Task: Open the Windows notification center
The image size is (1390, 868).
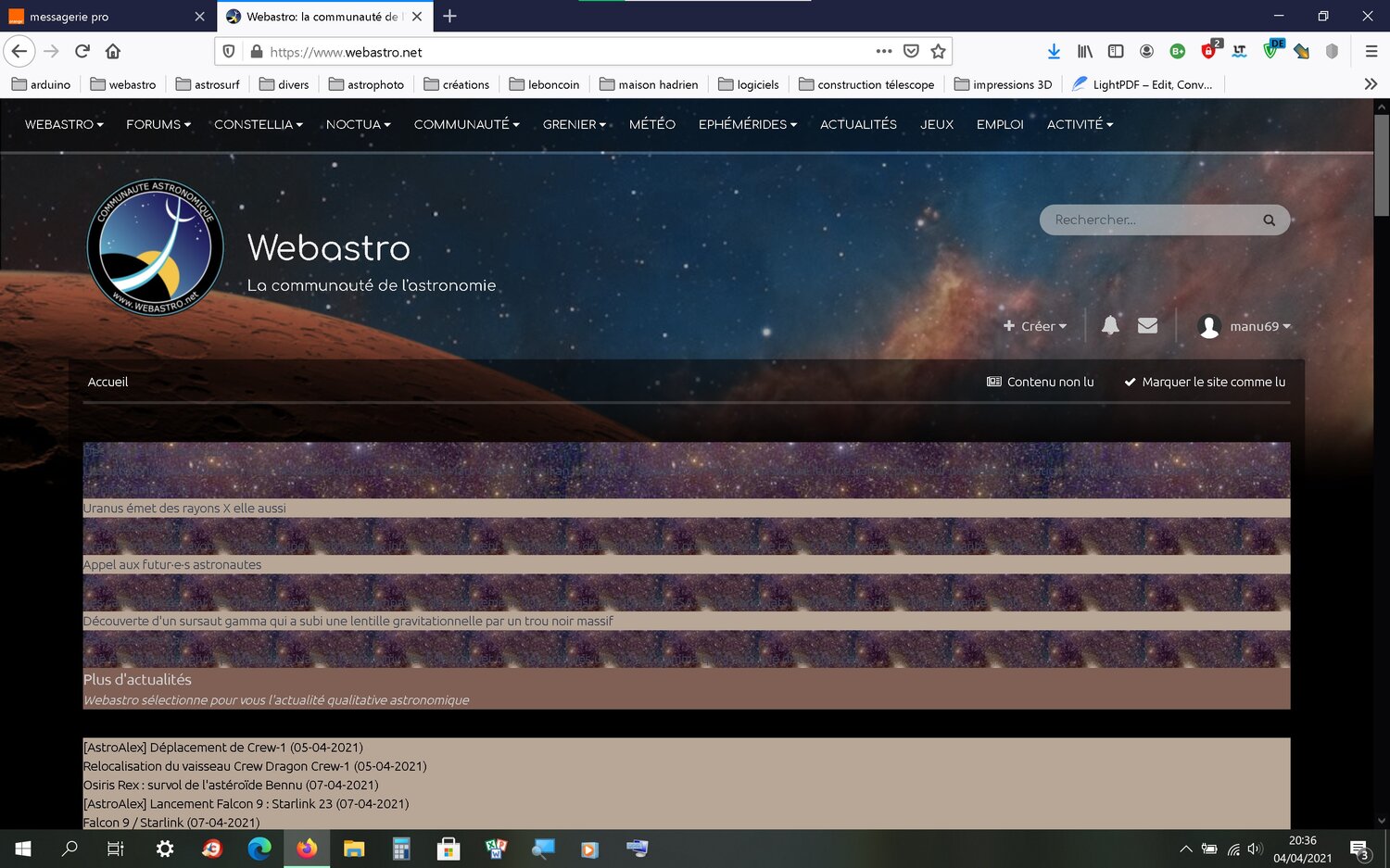Action: tap(1360, 849)
